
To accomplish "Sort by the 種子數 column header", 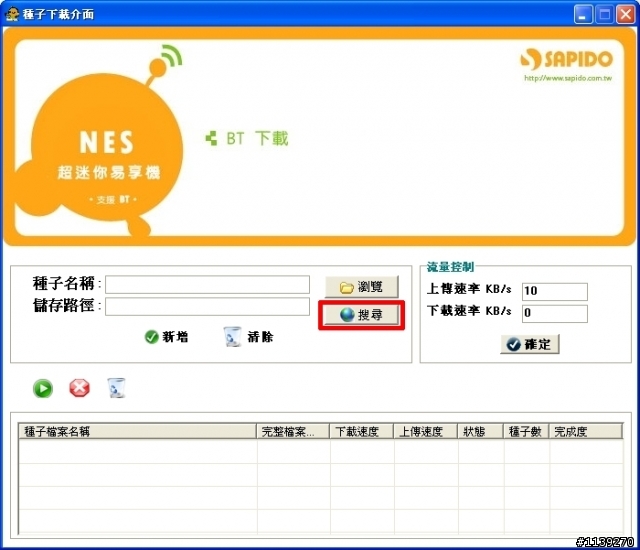I will pyautogui.click(x=526, y=431).
